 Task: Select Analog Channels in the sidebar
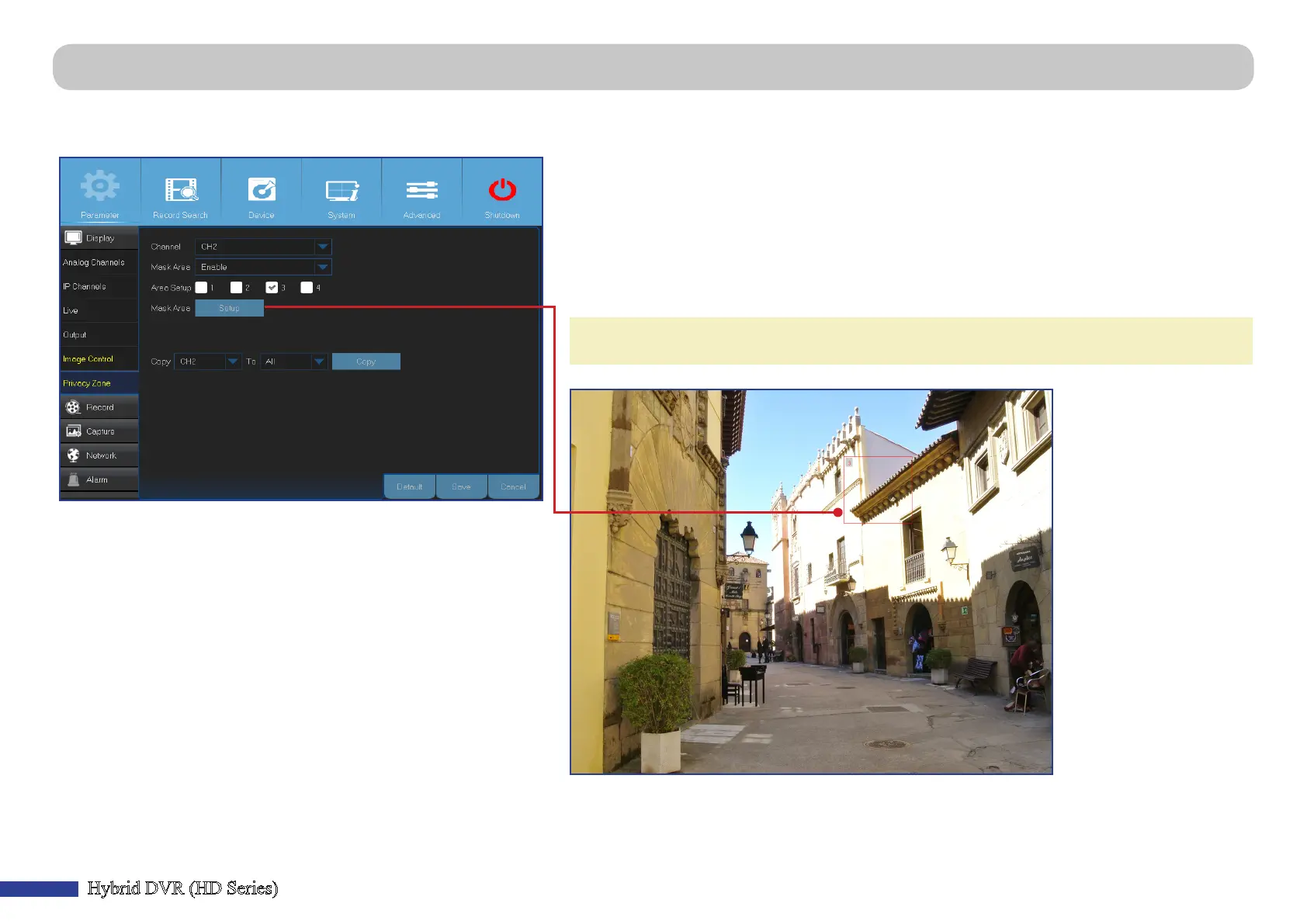99,262
